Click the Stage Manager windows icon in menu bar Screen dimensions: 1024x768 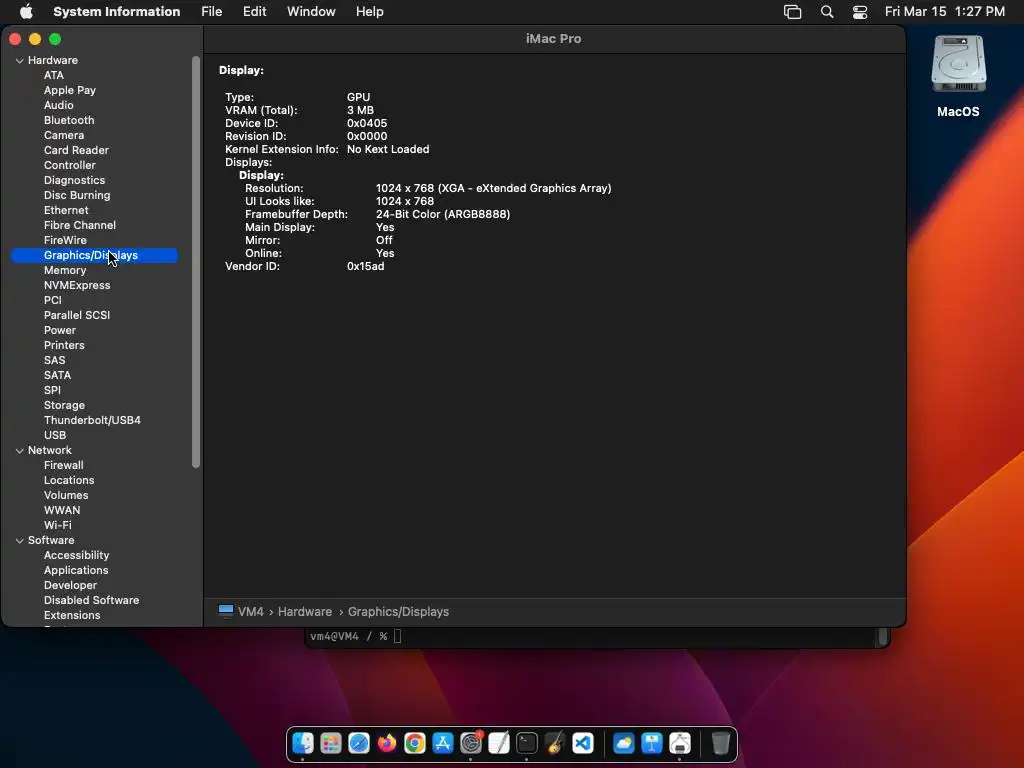792,12
